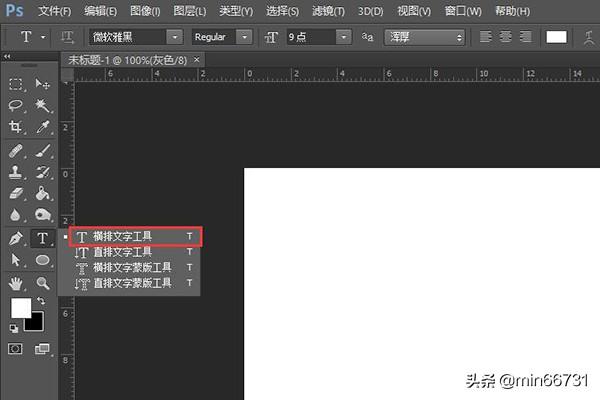Image resolution: width=600 pixels, height=400 pixels.
Task: Select the Sponge tool
Action: click(x=42, y=215)
